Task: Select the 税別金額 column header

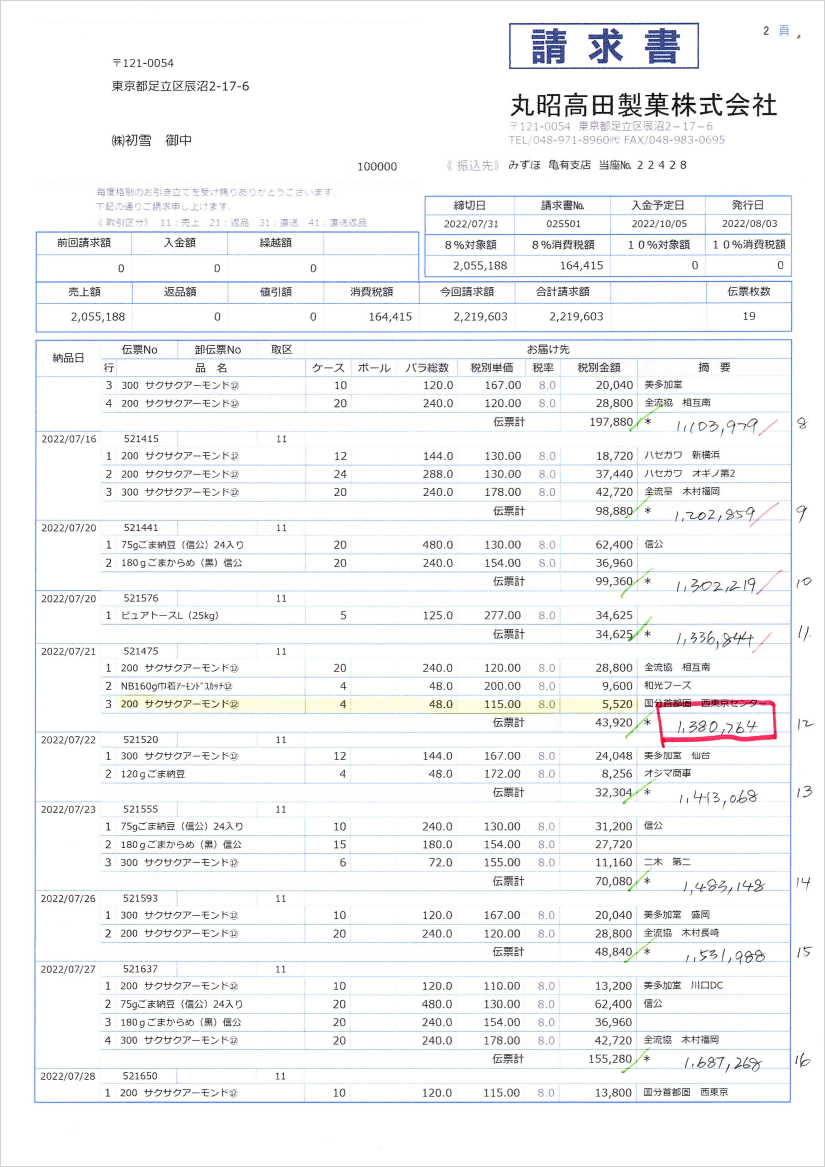Action: (599, 368)
